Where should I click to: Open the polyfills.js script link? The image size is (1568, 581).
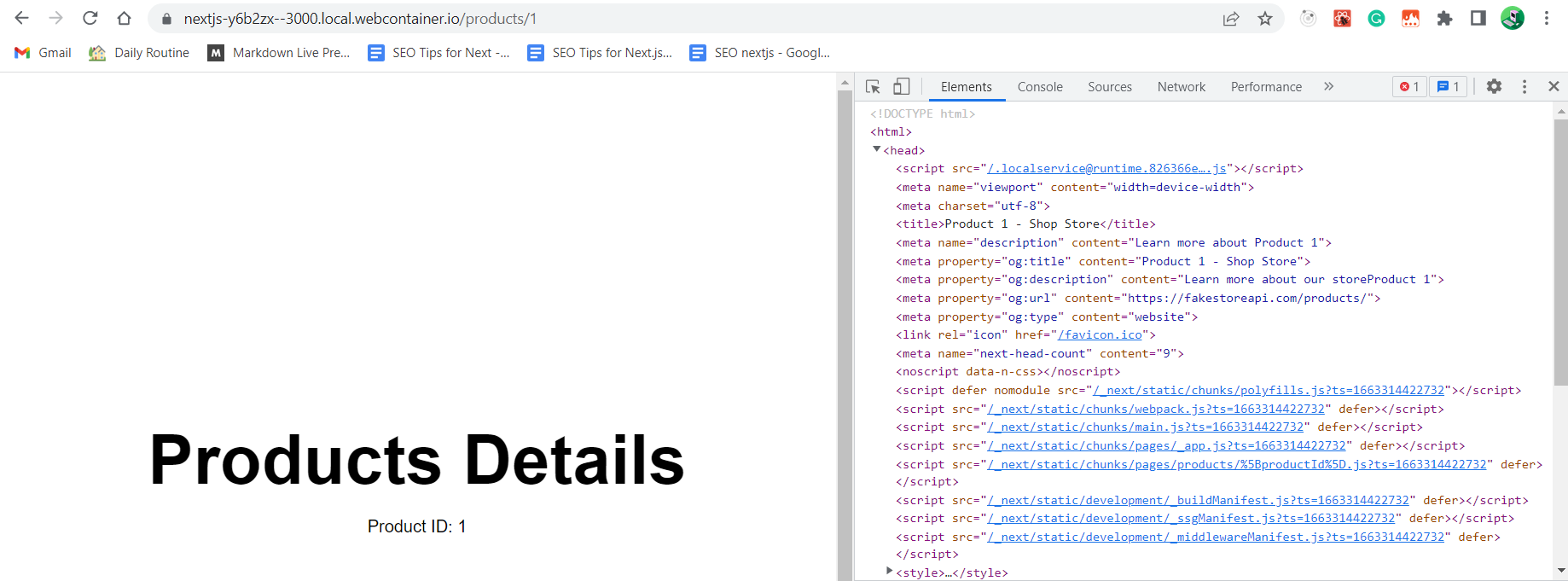click(1269, 391)
